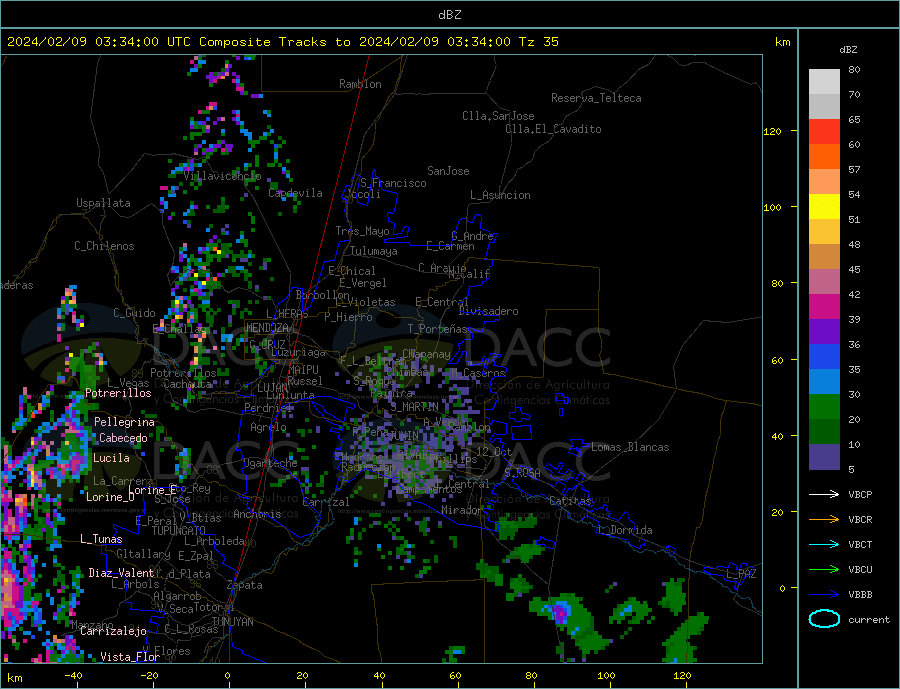900x689 pixels.
Task: Click the cyan VBCT arrow in legend
Action: (824, 544)
